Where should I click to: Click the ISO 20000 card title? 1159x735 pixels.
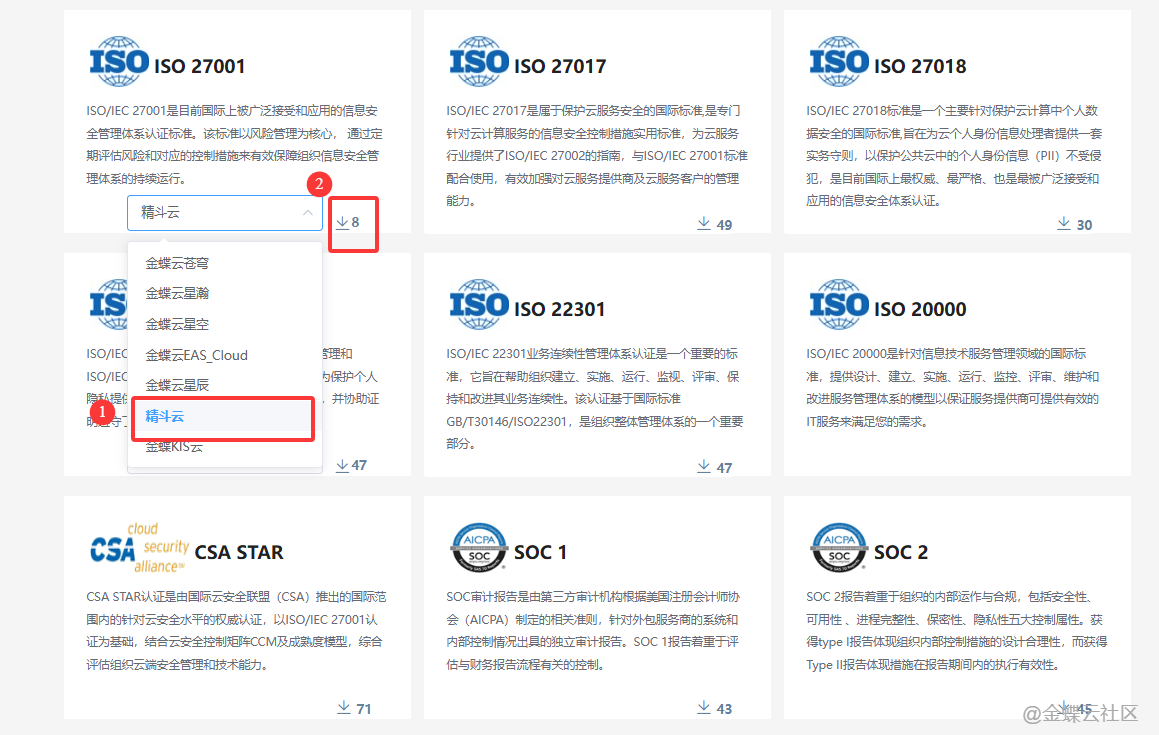[x=920, y=309]
